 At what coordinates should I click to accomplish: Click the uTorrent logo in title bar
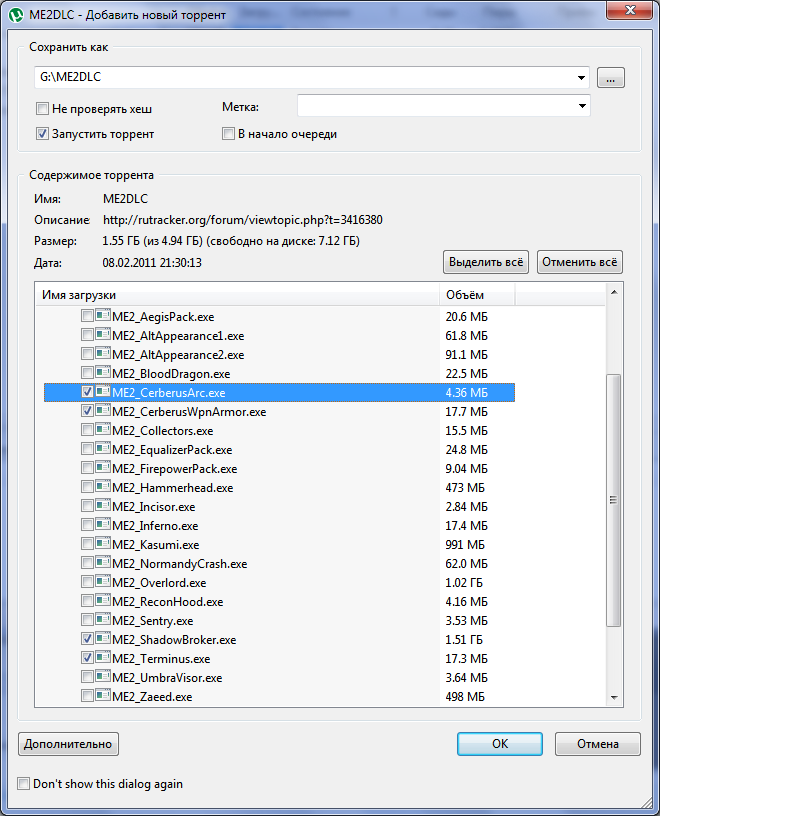tap(16, 15)
